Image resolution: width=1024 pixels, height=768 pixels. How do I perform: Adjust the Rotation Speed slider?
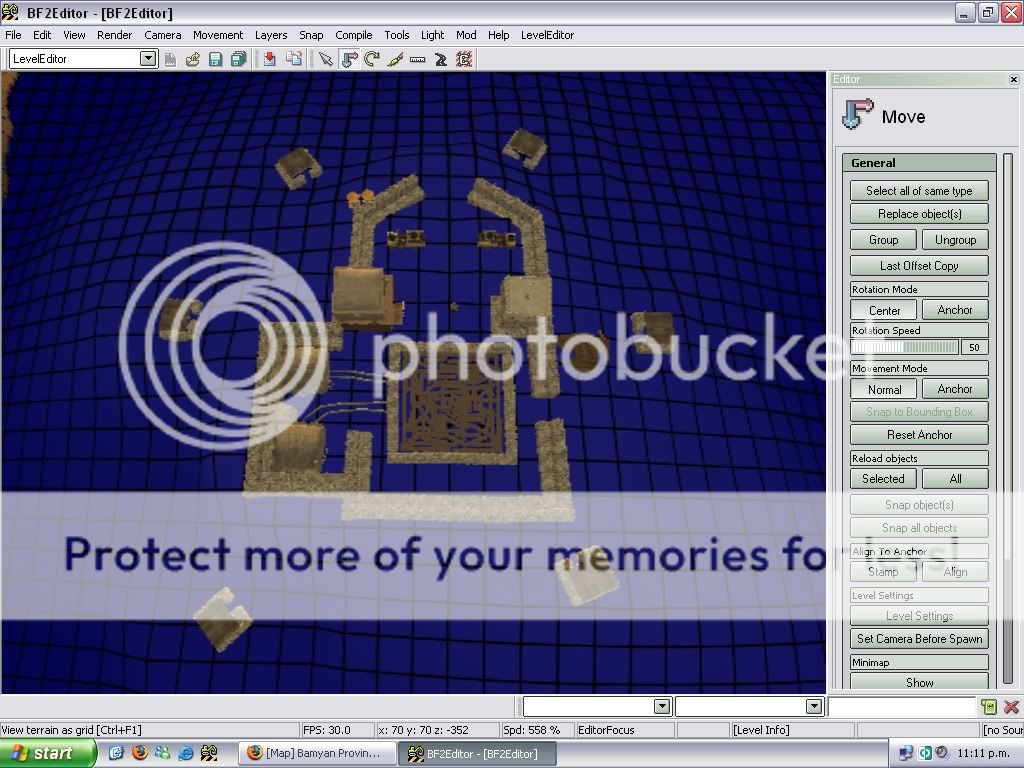pos(904,347)
